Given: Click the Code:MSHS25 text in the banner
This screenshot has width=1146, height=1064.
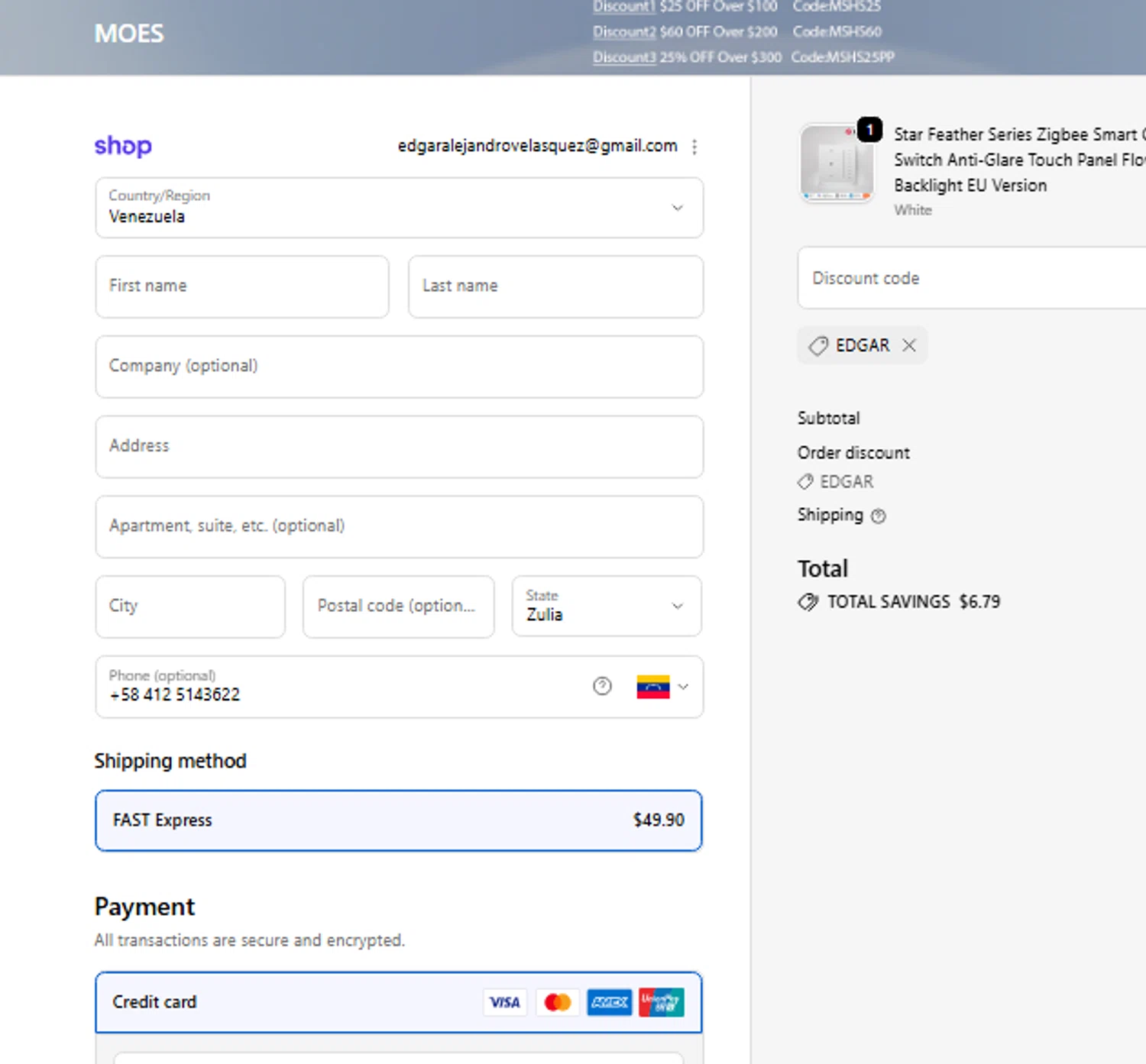Looking at the screenshot, I should 837,7.
